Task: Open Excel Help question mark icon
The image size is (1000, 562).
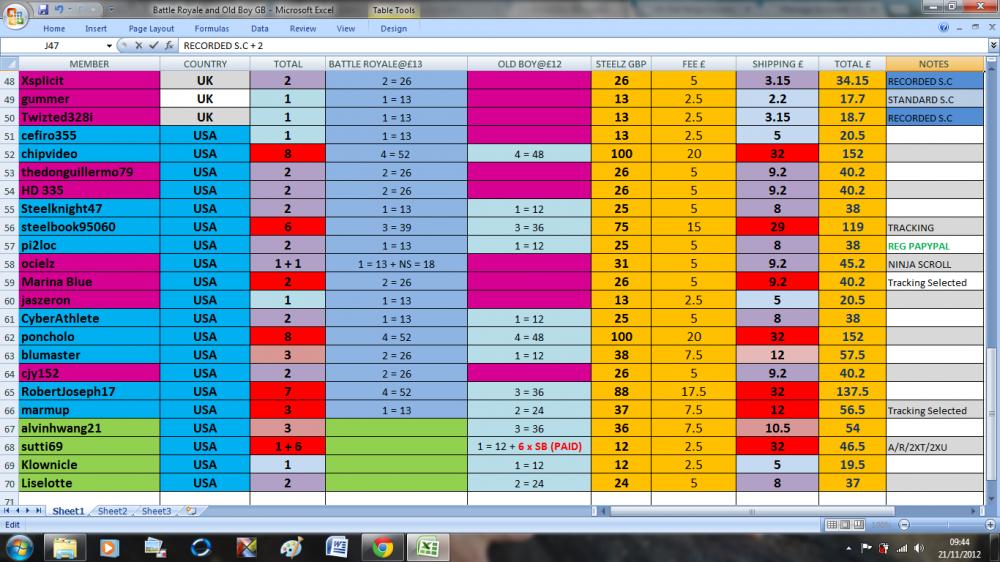Action: (x=944, y=27)
